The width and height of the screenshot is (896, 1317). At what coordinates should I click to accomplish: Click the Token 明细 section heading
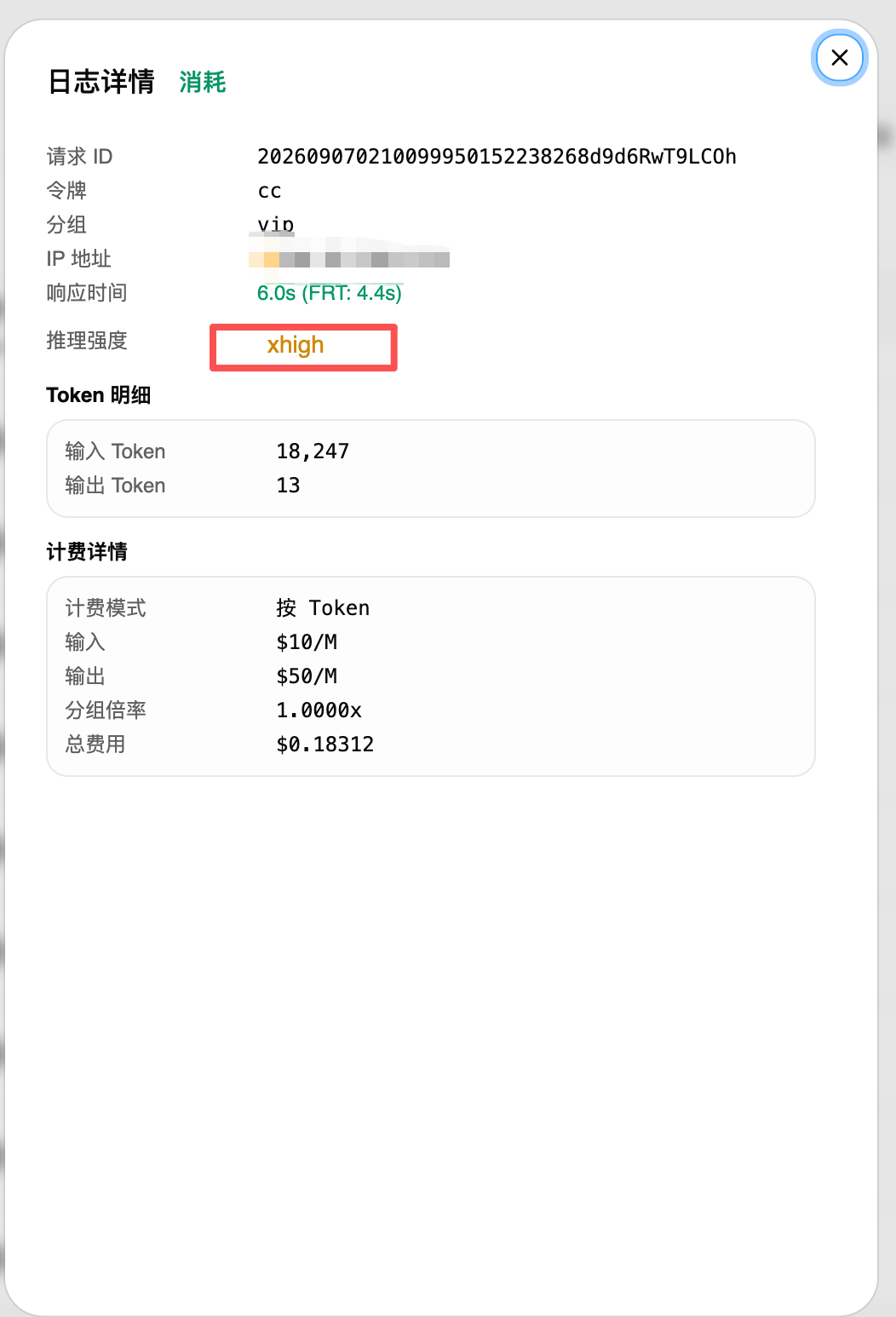99,395
